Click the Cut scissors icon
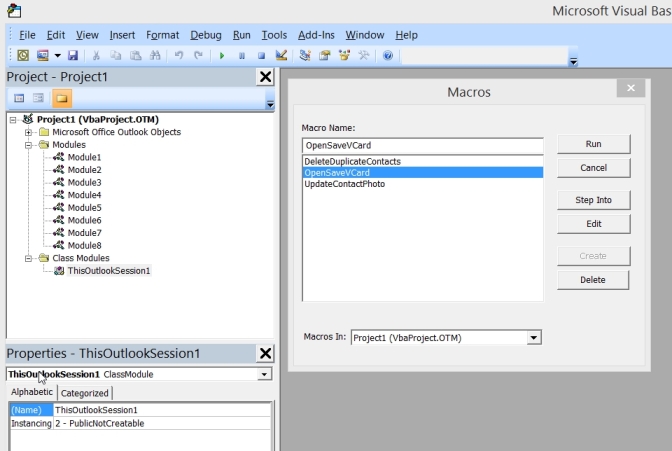 point(96,55)
